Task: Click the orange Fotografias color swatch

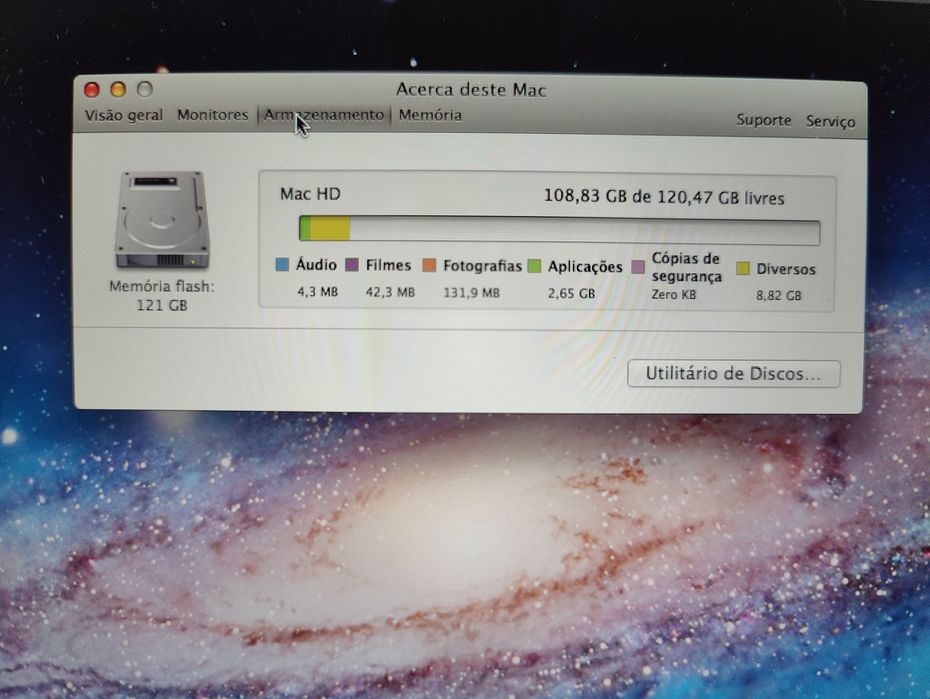Action: coord(429,265)
